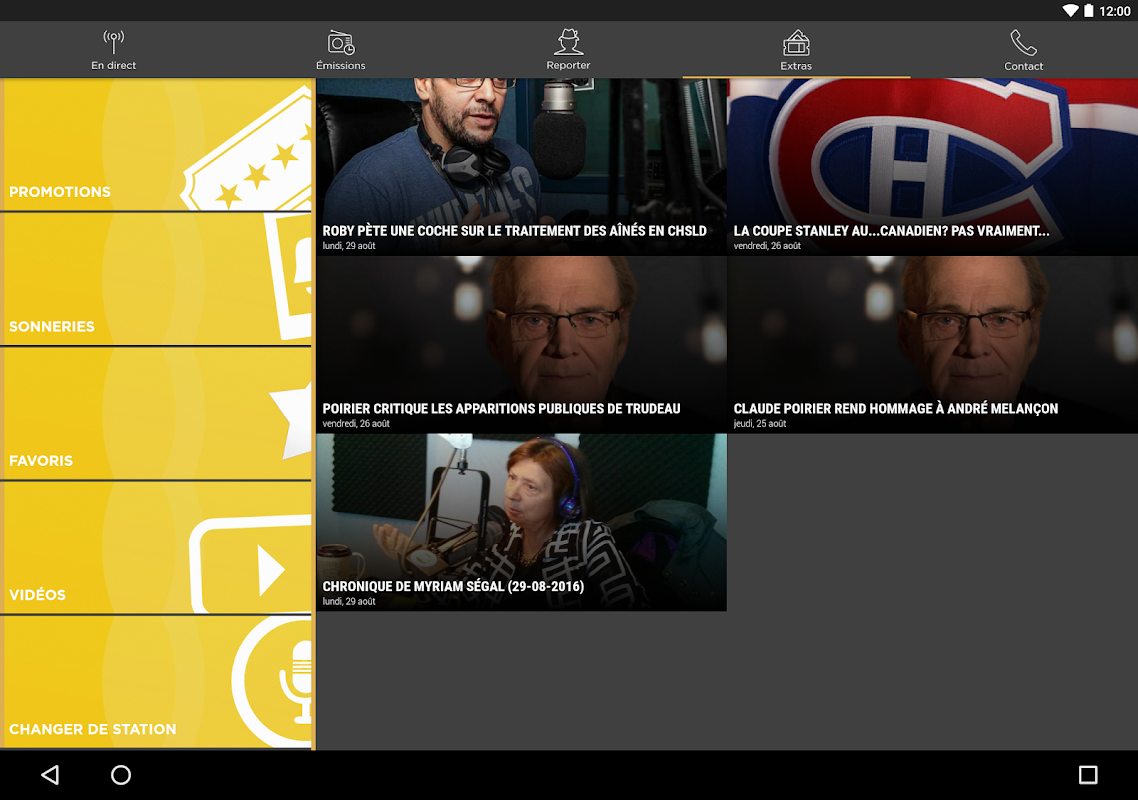Open Chronique de Myriam Ségal thumbnail
This screenshot has width=1138, height=800.
521,523
